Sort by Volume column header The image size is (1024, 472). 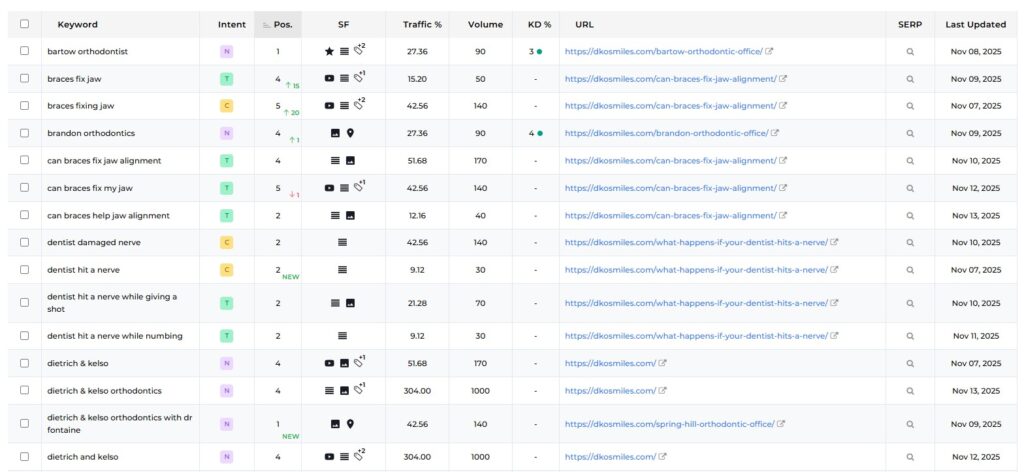[x=485, y=25]
